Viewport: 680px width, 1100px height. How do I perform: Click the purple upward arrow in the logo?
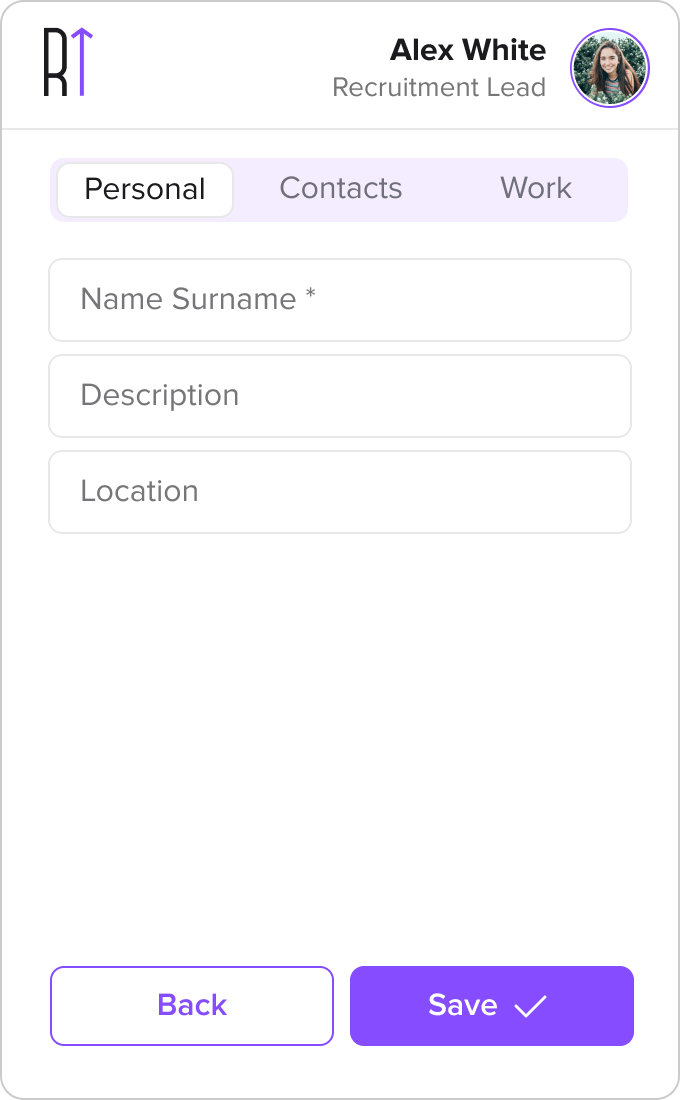pyautogui.click(x=82, y=62)
